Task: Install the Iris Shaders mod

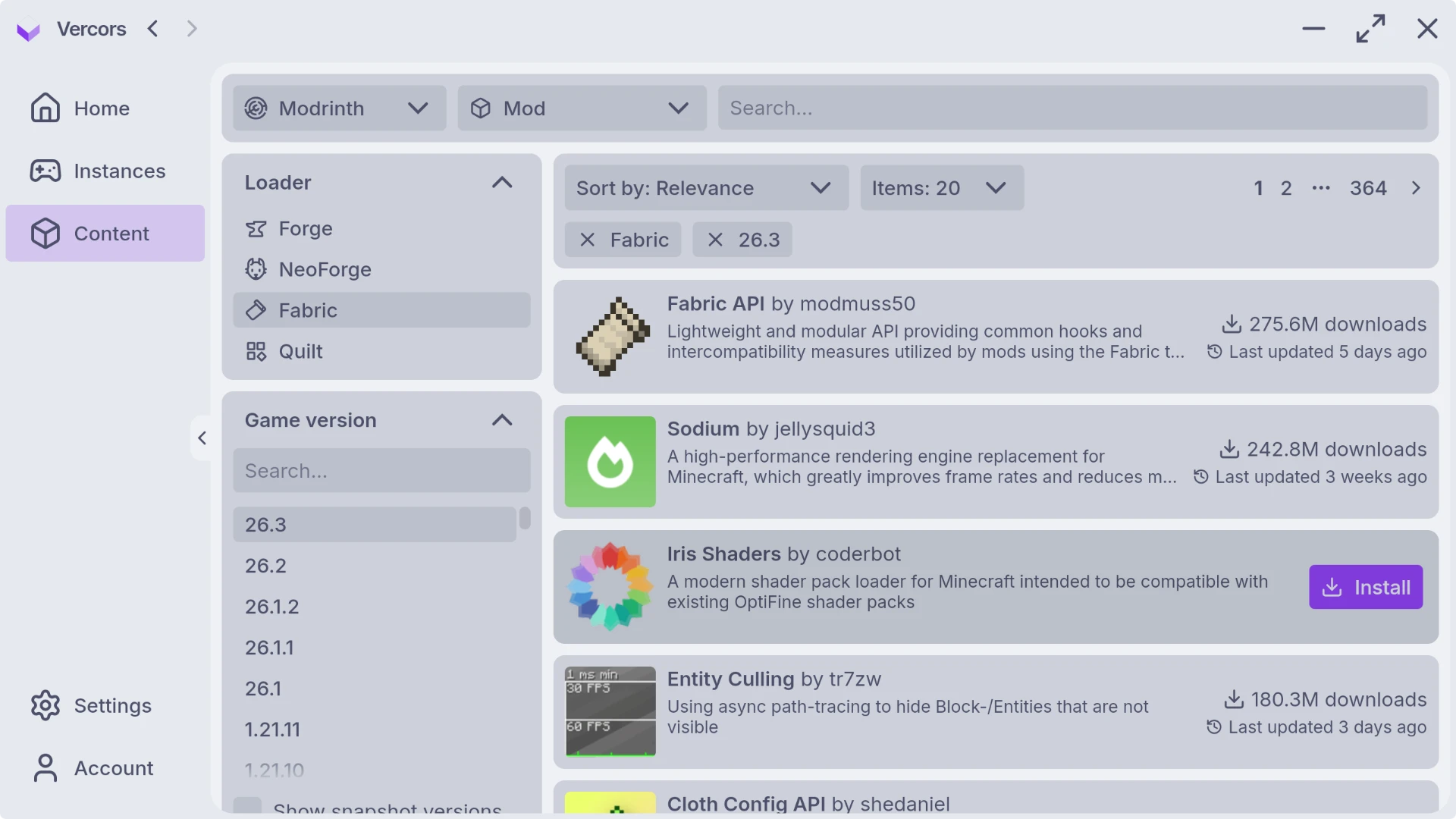Action: pyautogui.click(x=1366, y=587)
